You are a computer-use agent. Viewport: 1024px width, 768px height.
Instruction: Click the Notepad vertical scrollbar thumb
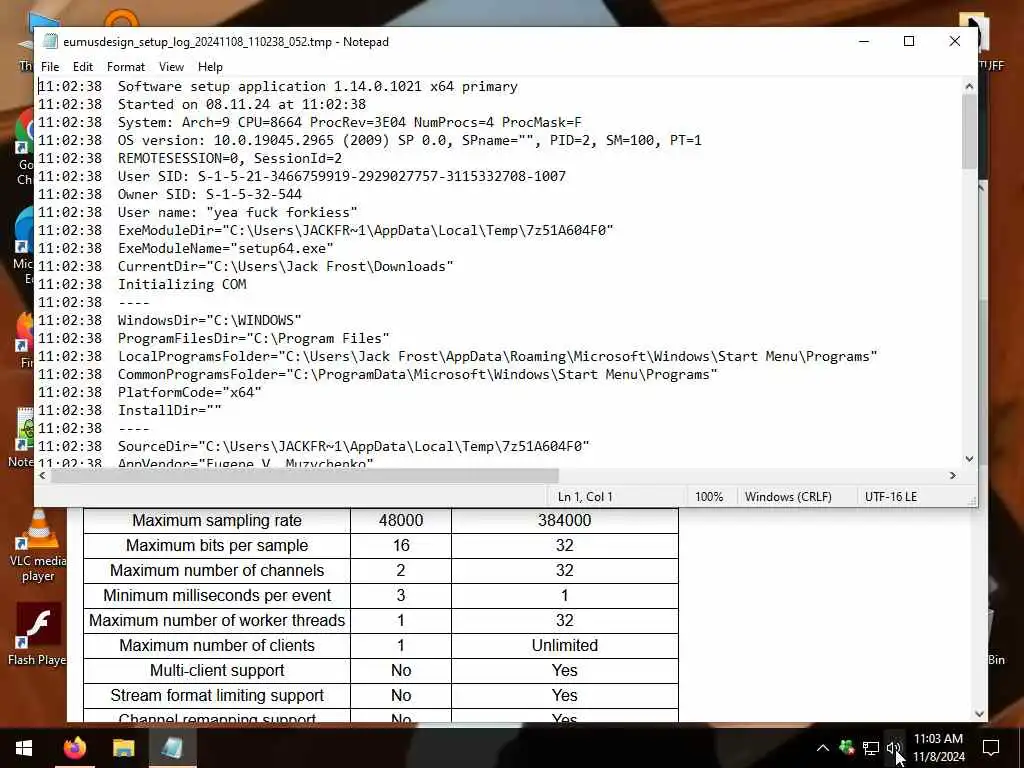pos(969,132)
